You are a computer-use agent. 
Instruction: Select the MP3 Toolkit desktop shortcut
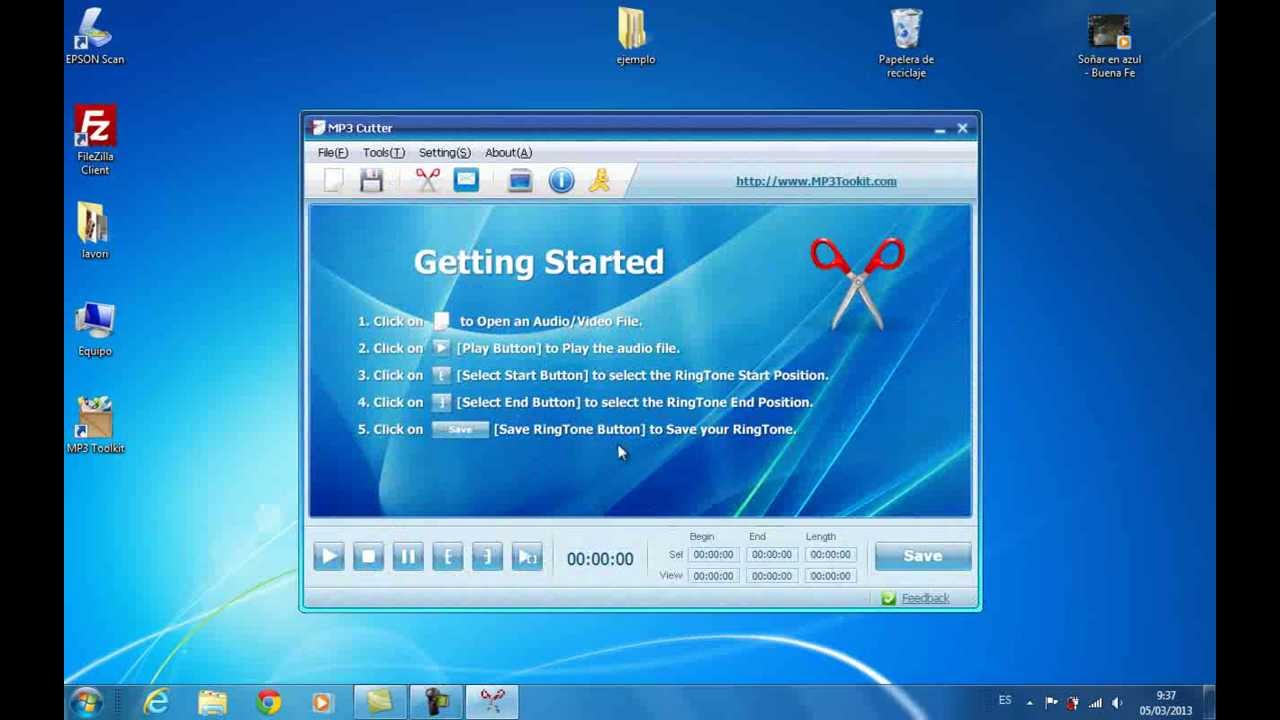(x=95, y=426)
